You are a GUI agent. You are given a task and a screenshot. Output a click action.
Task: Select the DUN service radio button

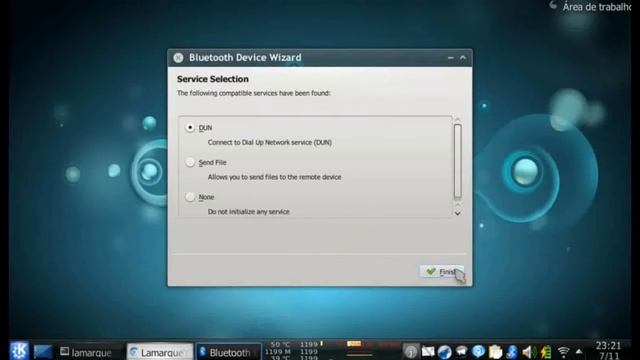[x=190, y=128]
